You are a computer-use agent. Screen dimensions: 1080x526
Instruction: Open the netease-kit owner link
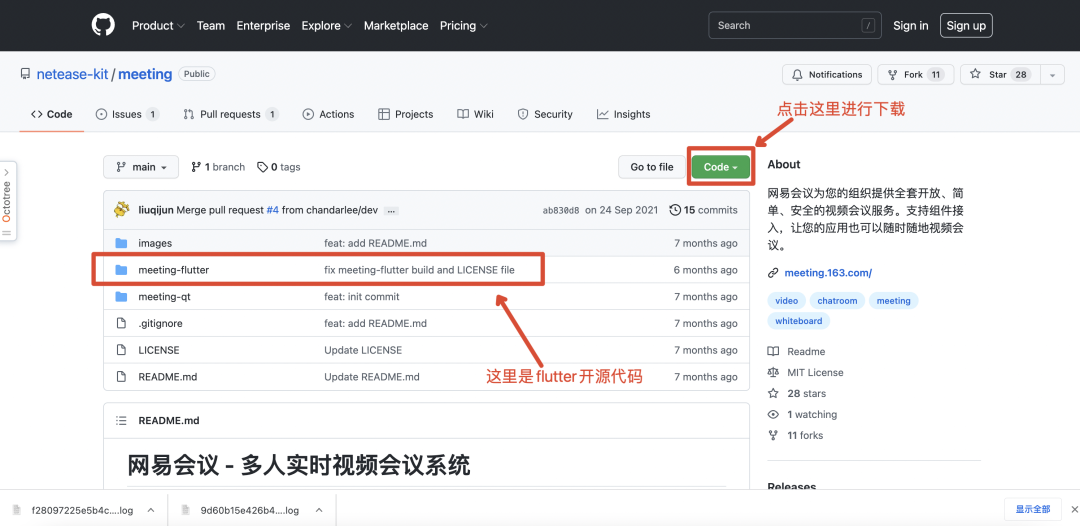72,74
